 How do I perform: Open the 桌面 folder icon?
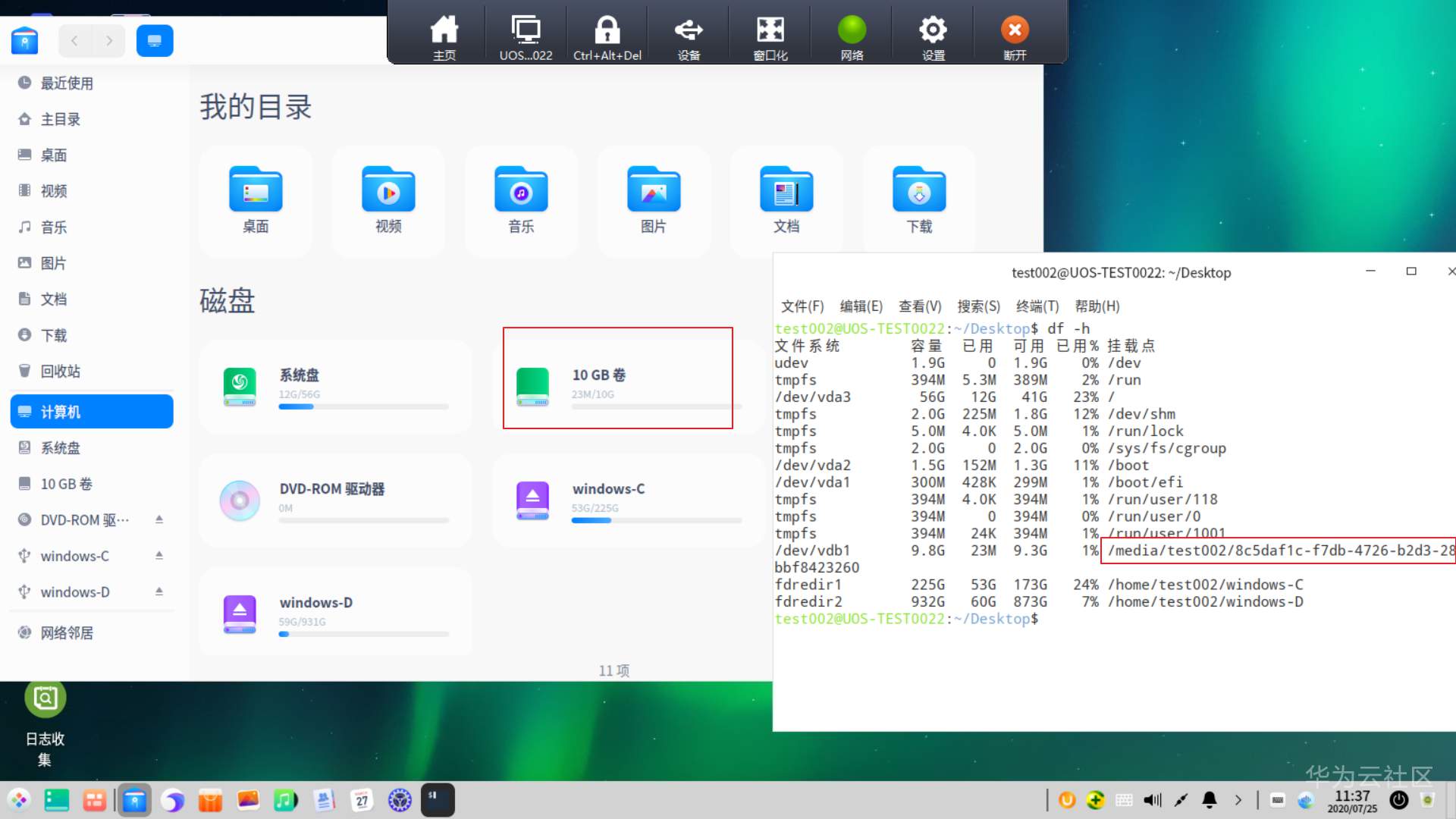pos(256,190)
